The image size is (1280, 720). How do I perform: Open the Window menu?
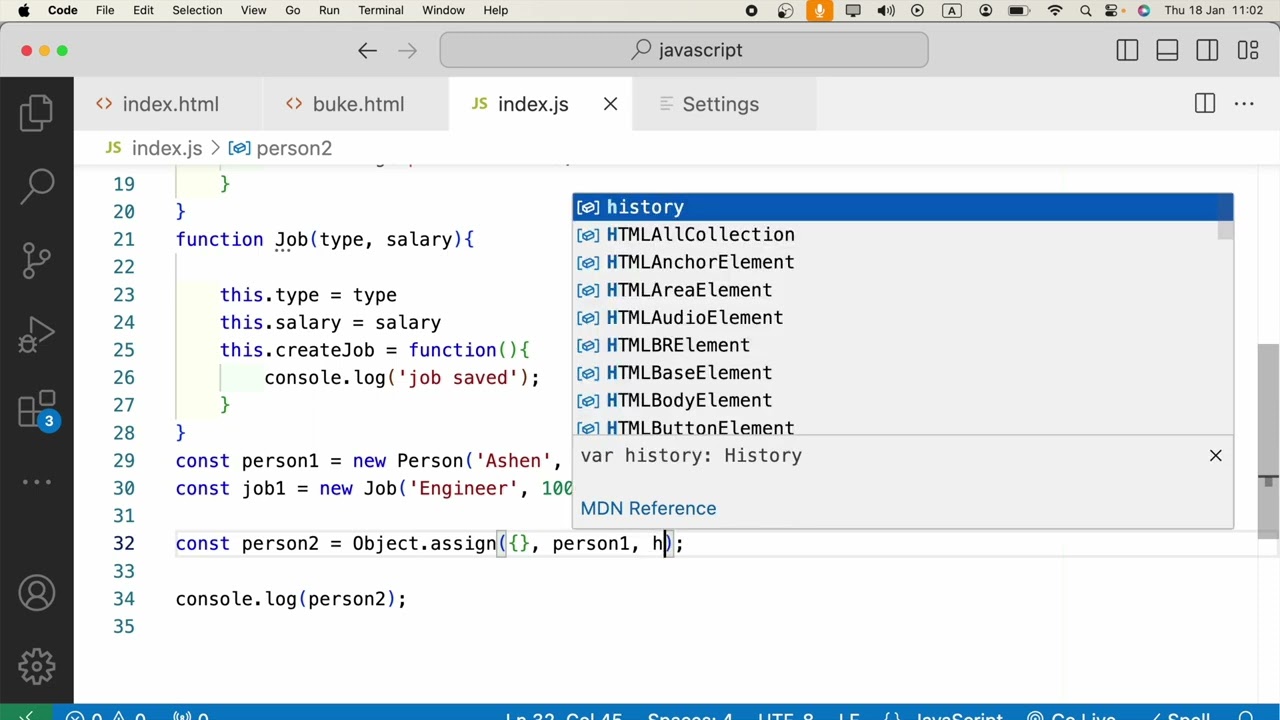(x=443, y=10)
